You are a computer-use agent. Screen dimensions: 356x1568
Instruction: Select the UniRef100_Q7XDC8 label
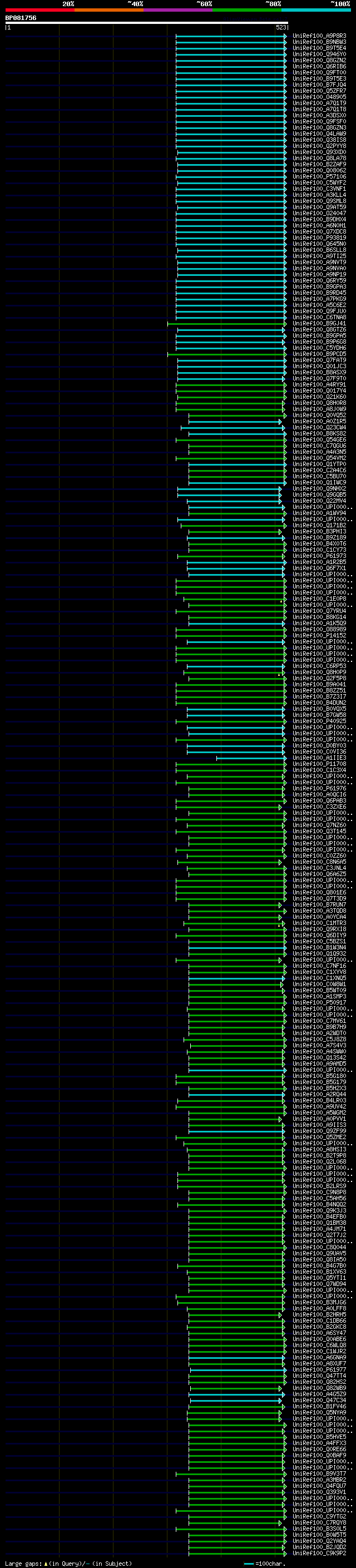pyautogui.click(x=319, y=231)
